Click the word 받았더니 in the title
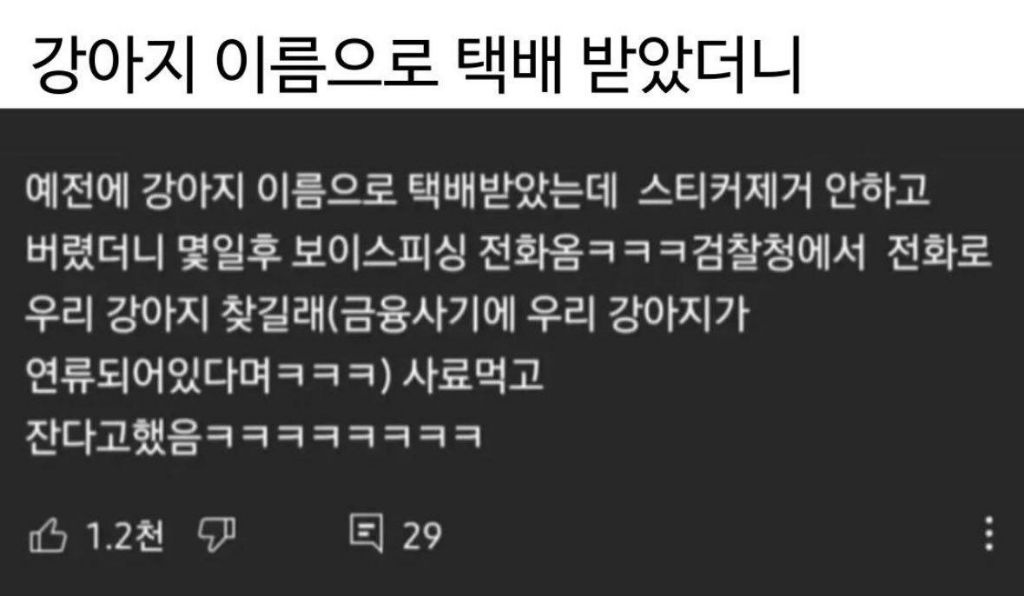Viewport: 1024px width, 596px height. [691, 64]
